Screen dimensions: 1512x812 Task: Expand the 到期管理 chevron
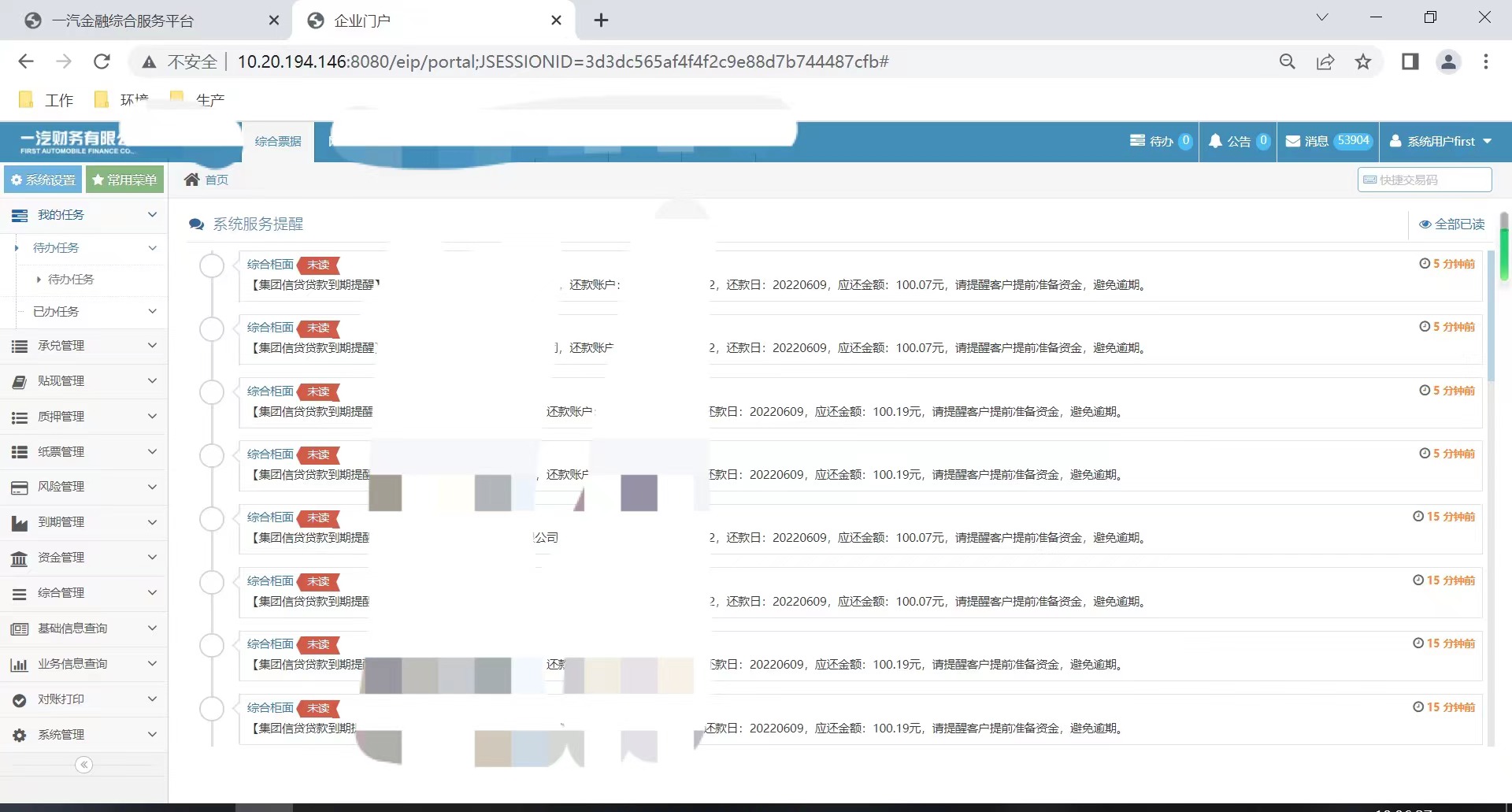[152, 522]
